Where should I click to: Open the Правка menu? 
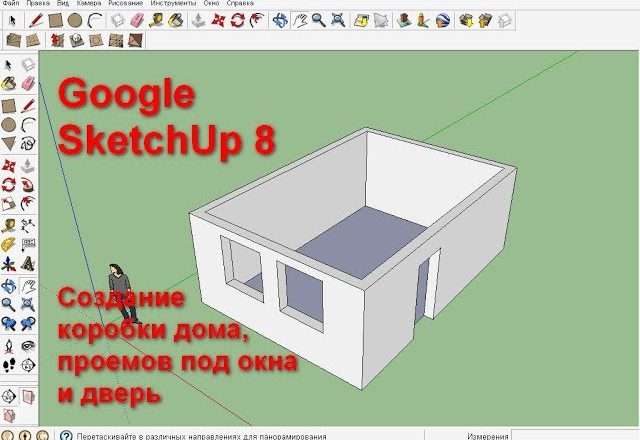pyautogui.click(x=38, y=3)
